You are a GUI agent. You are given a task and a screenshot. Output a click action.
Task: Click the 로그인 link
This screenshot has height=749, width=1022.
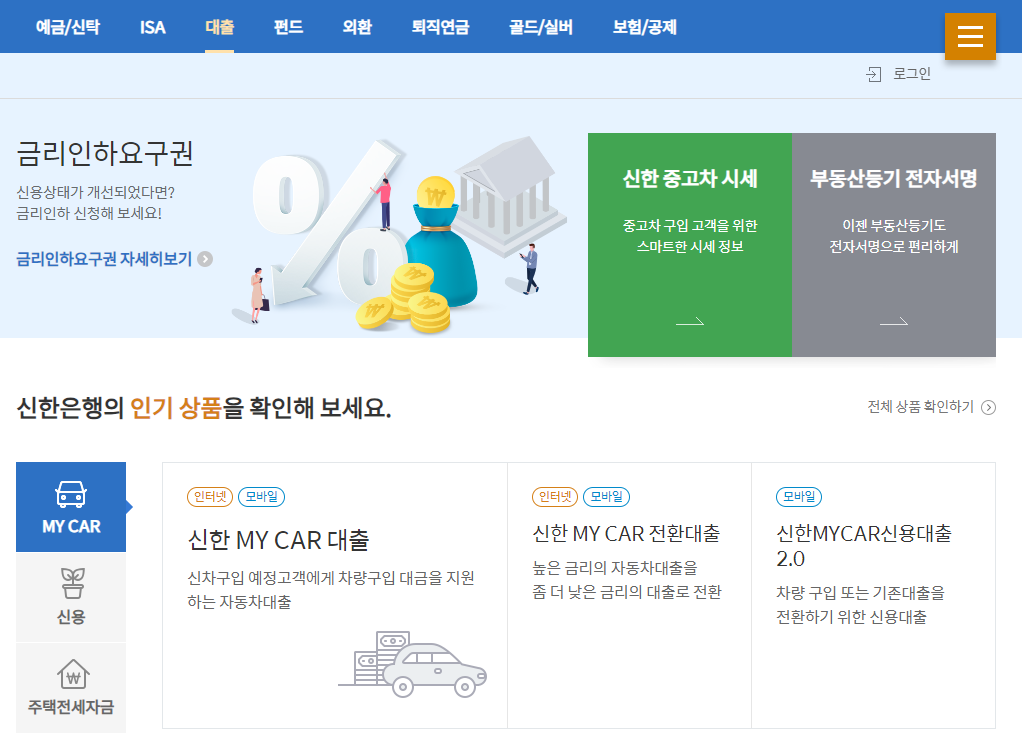pyautogui.click(x=911, y=74)
